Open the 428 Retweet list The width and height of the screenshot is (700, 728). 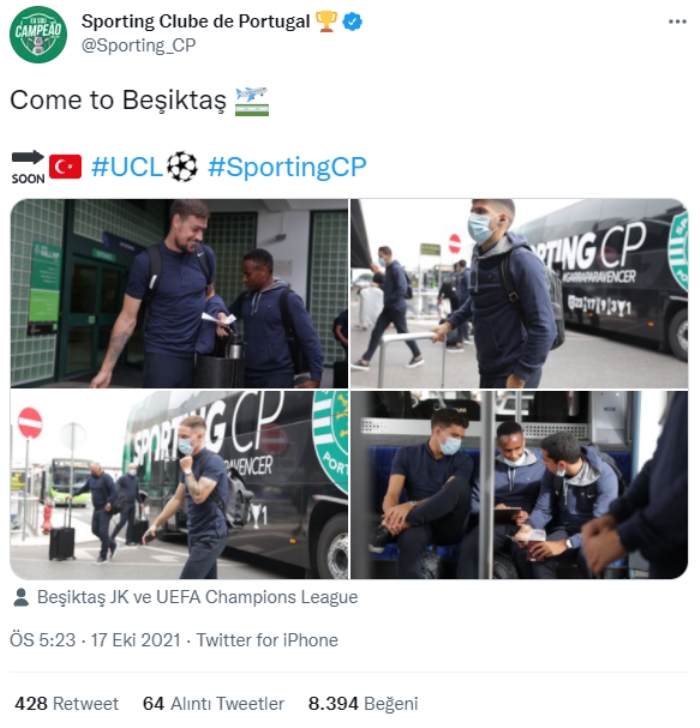pos(66,704)
